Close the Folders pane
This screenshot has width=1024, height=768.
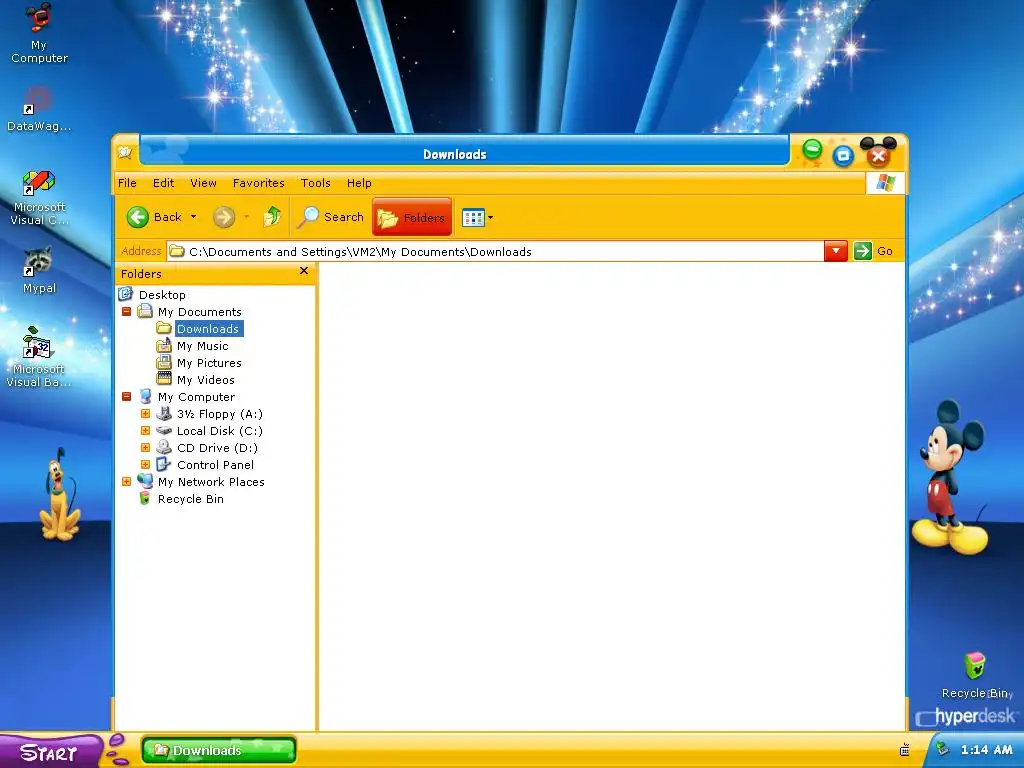[304, 271]
